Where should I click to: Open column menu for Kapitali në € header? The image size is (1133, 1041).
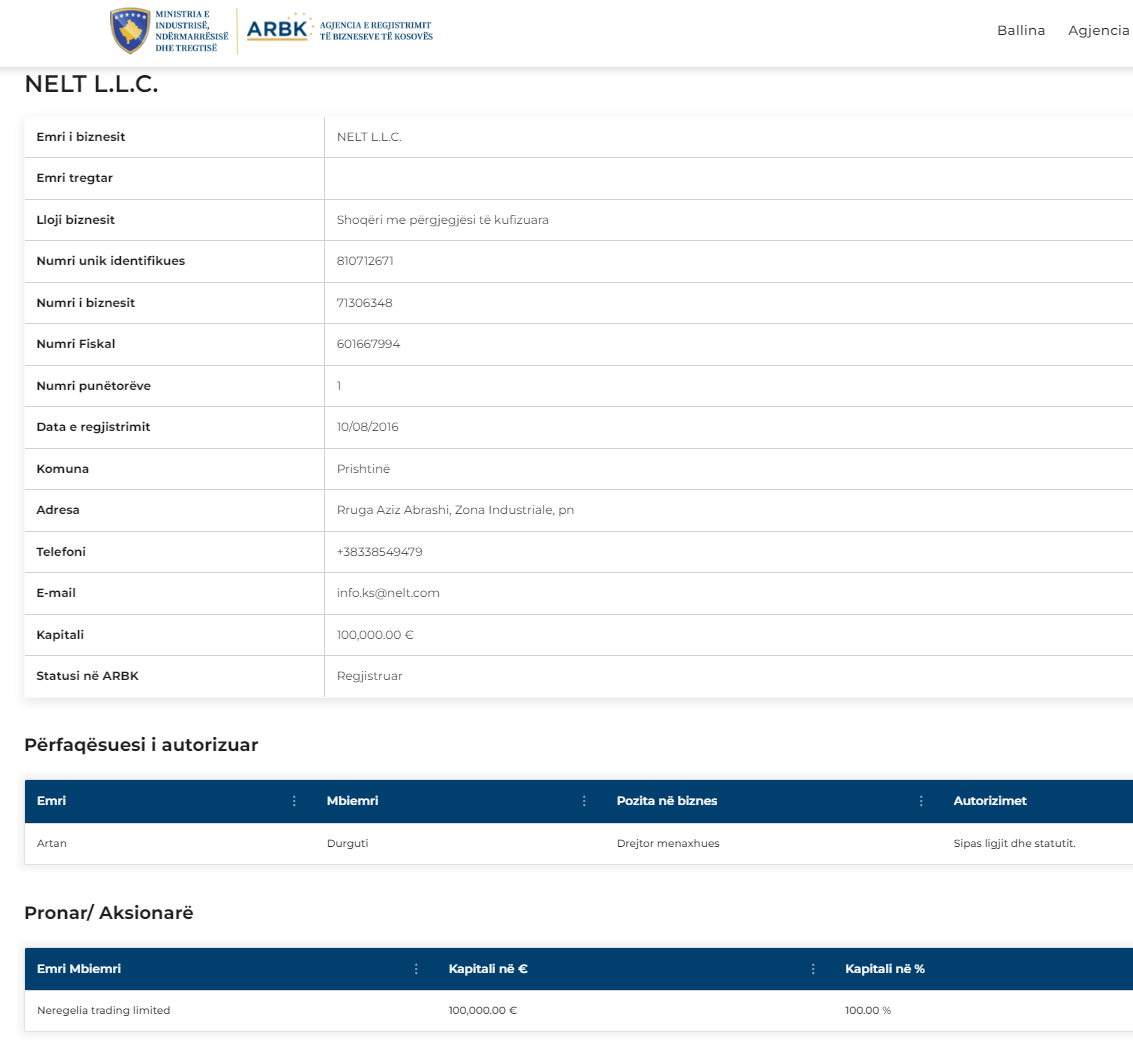tap(813, 969)
